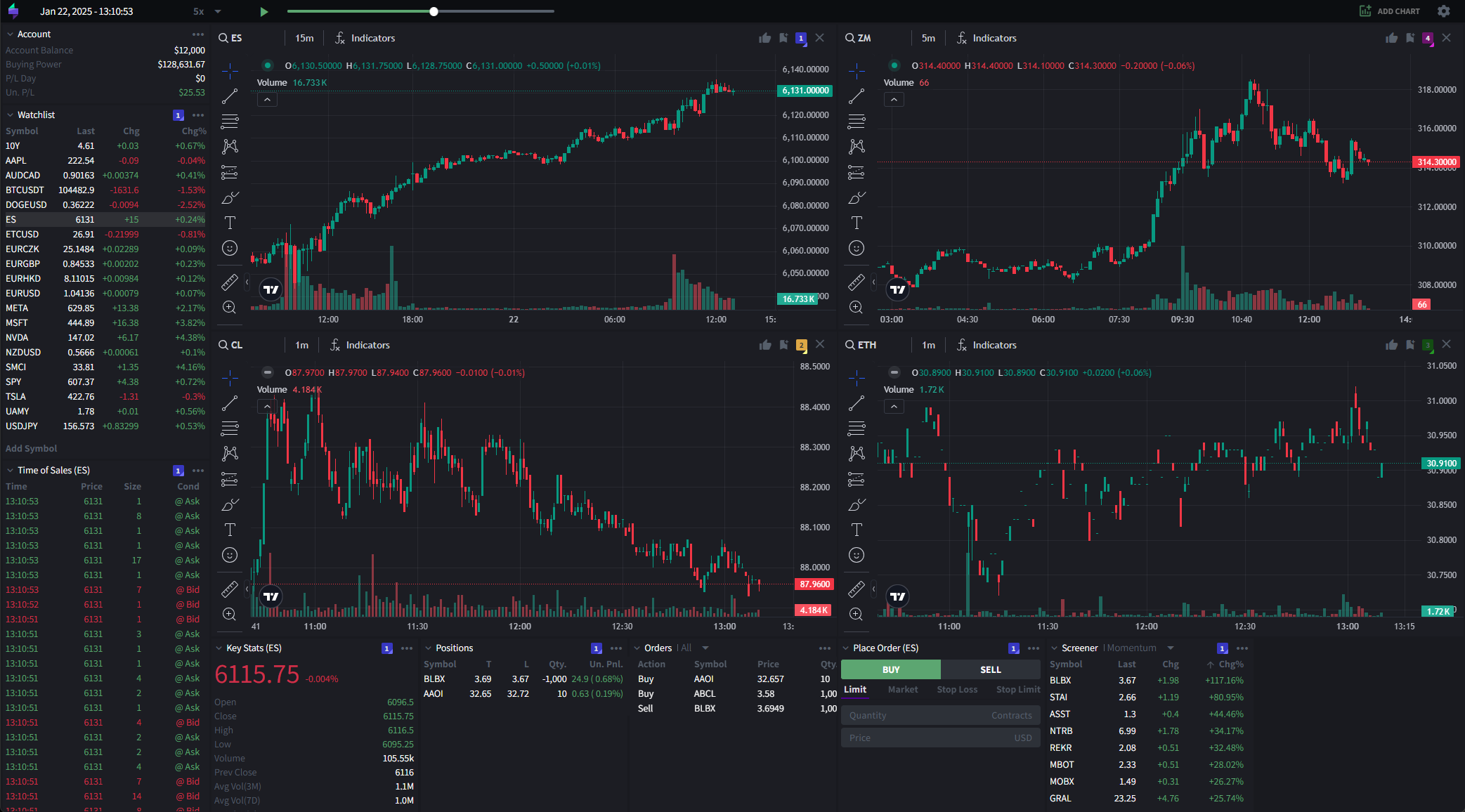
Task: Toggle ETH chart green link group badge
Action: point(1428,345)
